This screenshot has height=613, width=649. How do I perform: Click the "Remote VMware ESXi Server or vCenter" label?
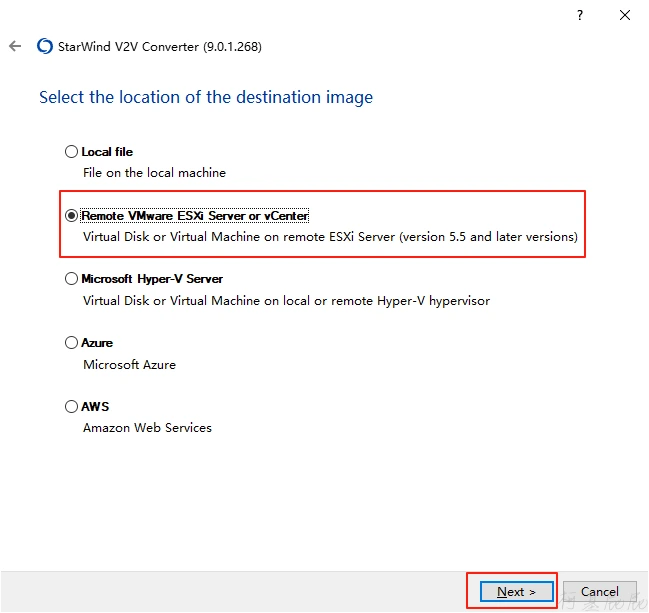point(195,216)
